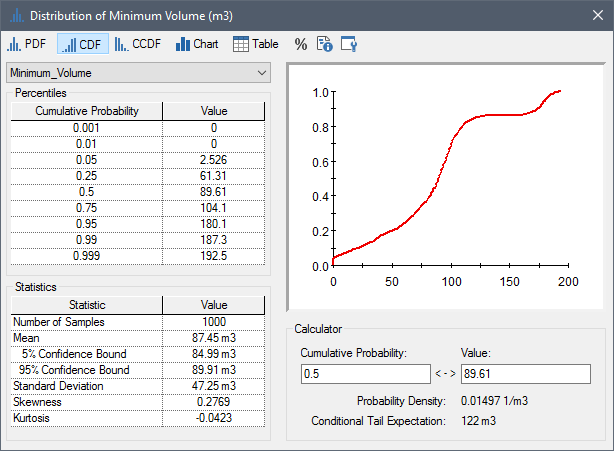
Task: Select the 0.999 cumulative probability cell
Action: (x=87, y=256)
